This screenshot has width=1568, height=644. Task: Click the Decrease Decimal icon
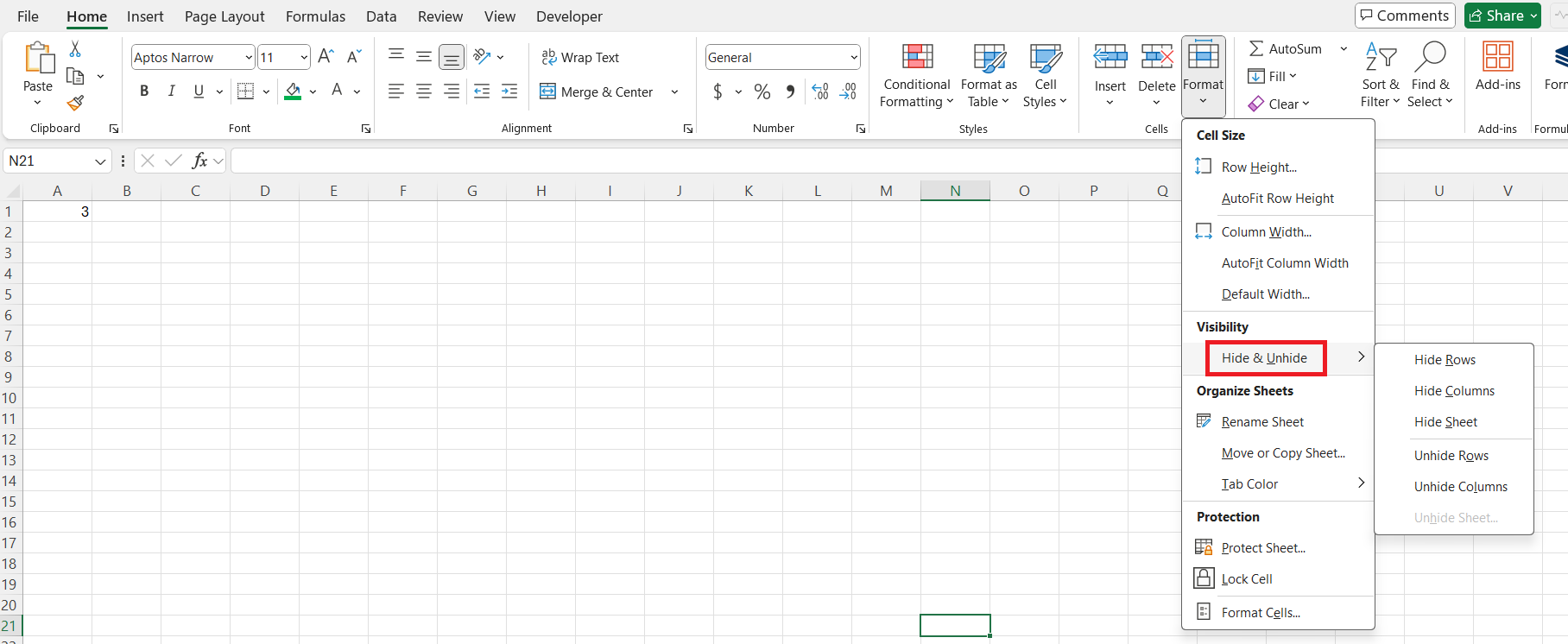click(x=848, y=91)
